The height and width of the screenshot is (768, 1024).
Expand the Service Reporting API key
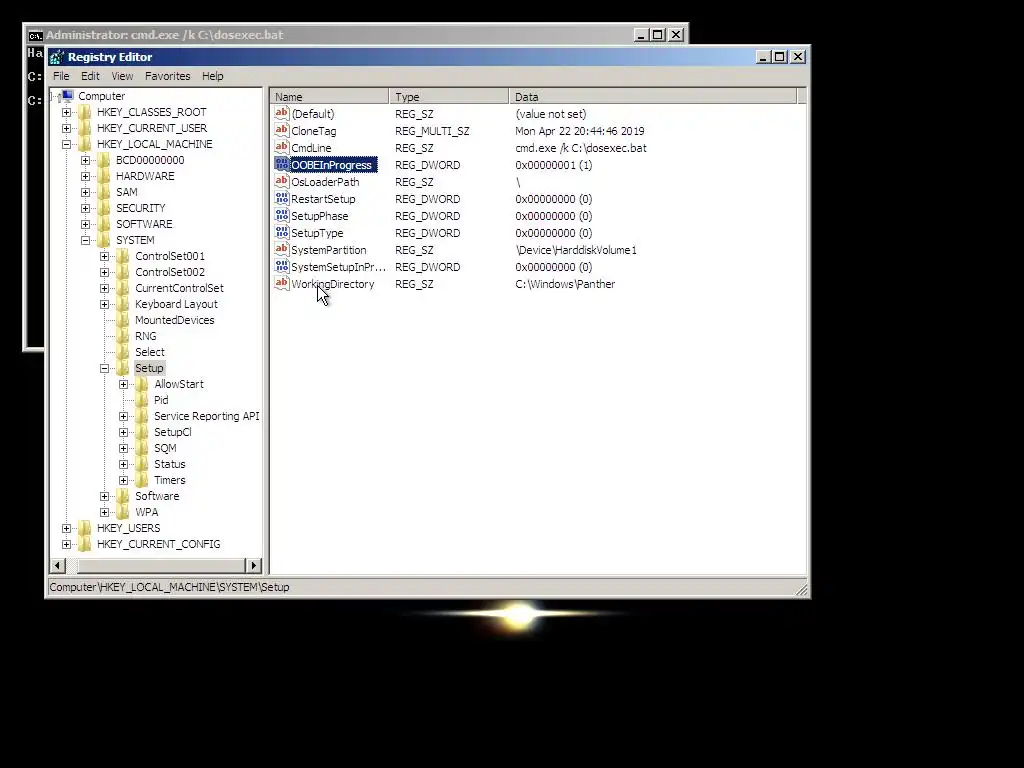(123, 416)
